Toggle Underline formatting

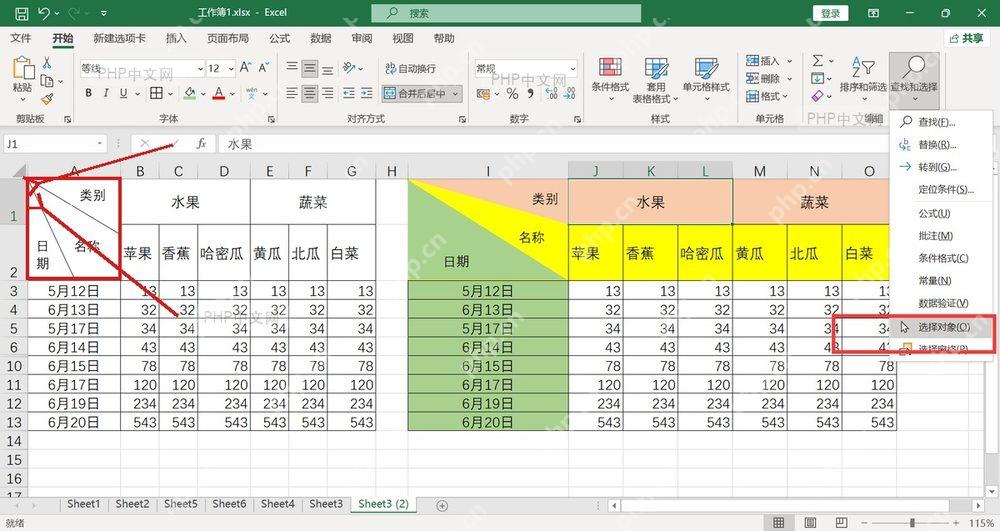coord(123,93)
